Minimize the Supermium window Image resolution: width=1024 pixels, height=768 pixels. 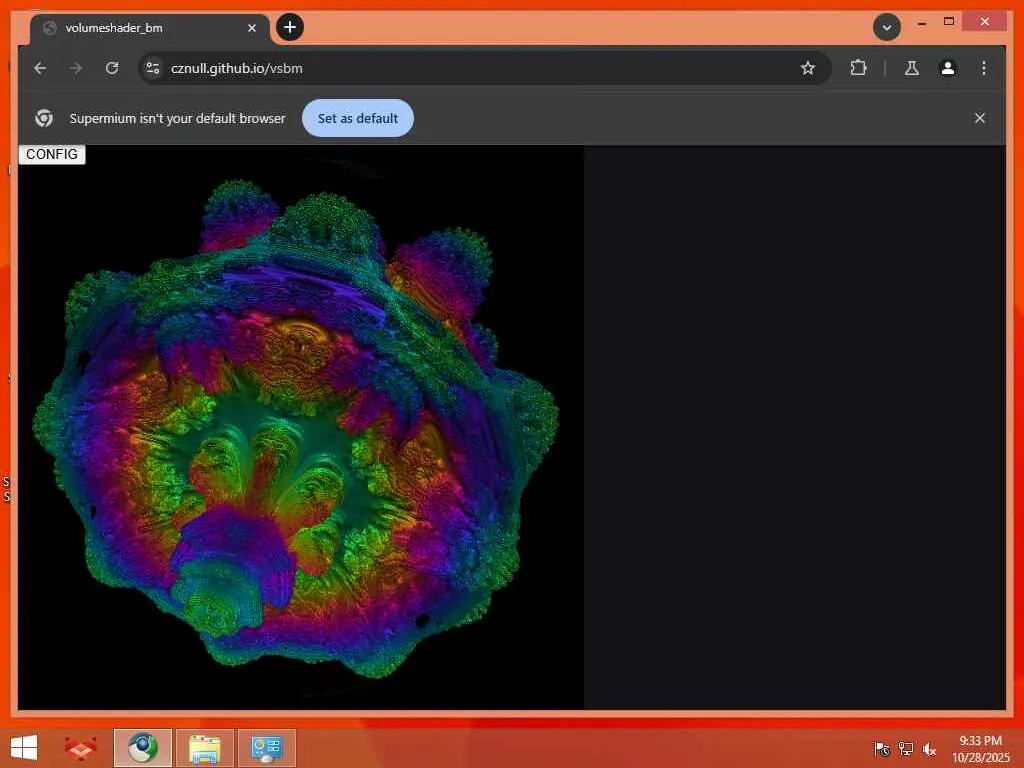click(921, 23)
